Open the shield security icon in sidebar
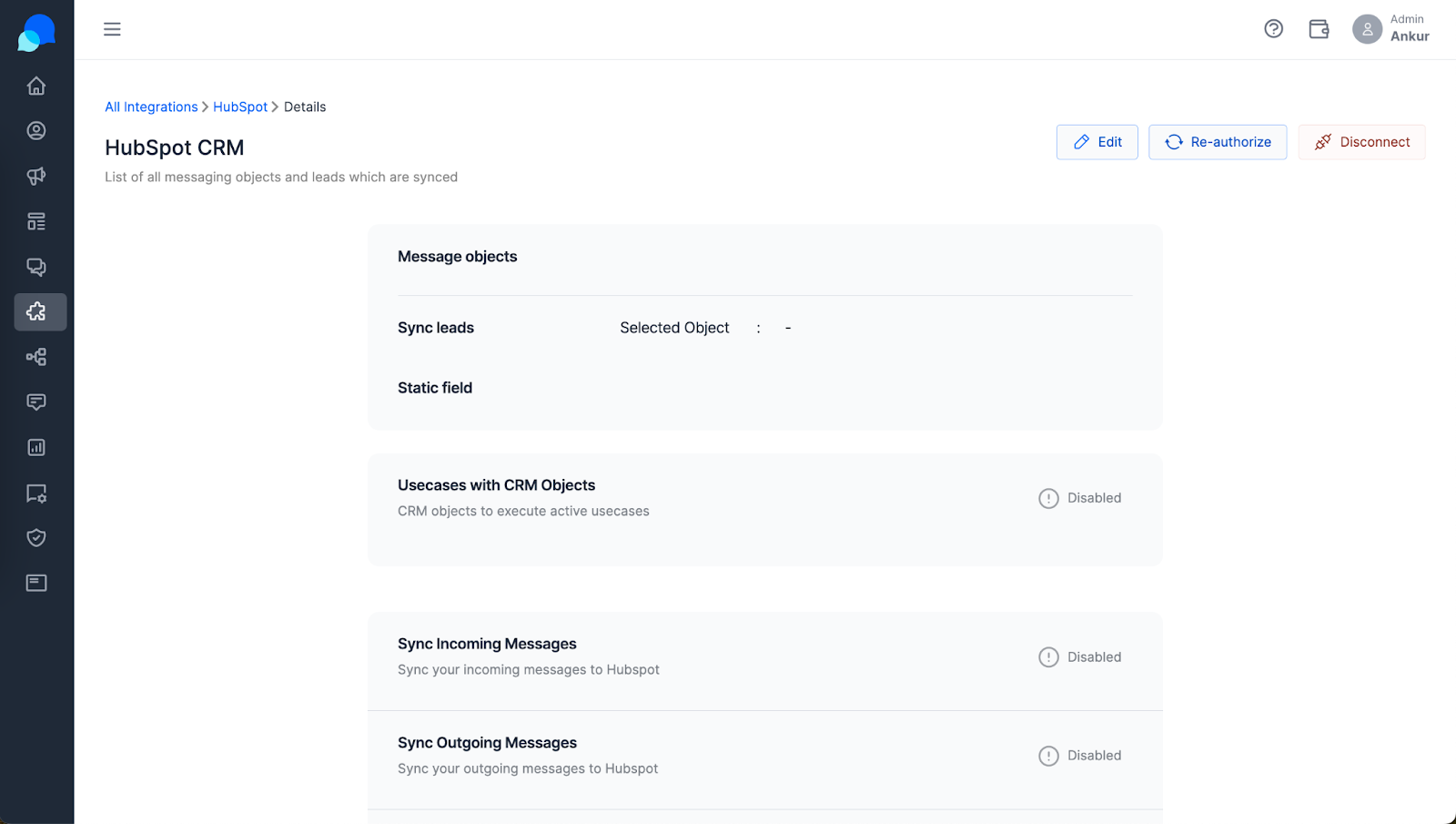Image resolution: width=1456 pixels, height=824 pixels. point(36,538)
